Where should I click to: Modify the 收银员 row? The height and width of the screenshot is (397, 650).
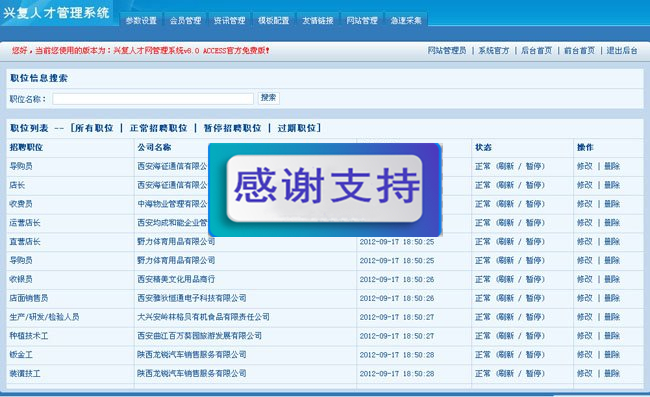click(x=585, y=279)
